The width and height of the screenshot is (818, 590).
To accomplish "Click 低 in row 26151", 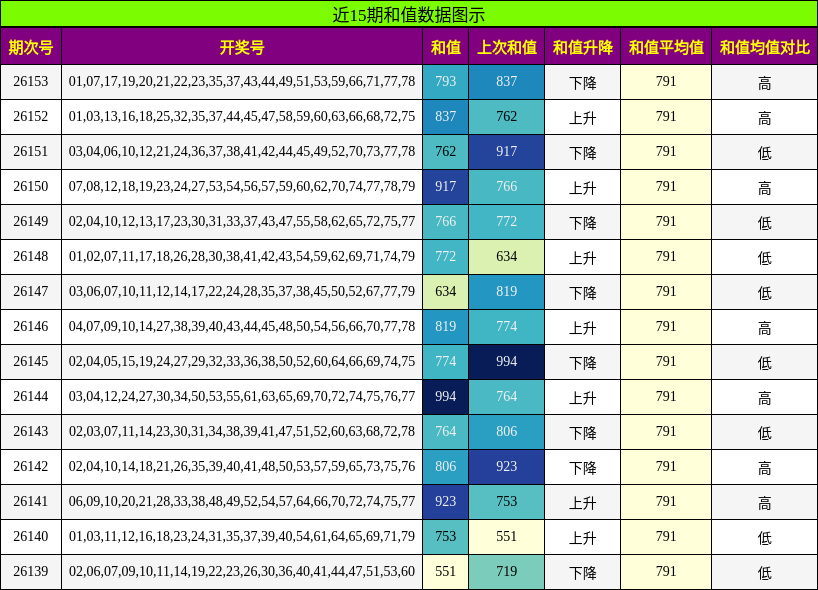I will [x=765, y=152].
